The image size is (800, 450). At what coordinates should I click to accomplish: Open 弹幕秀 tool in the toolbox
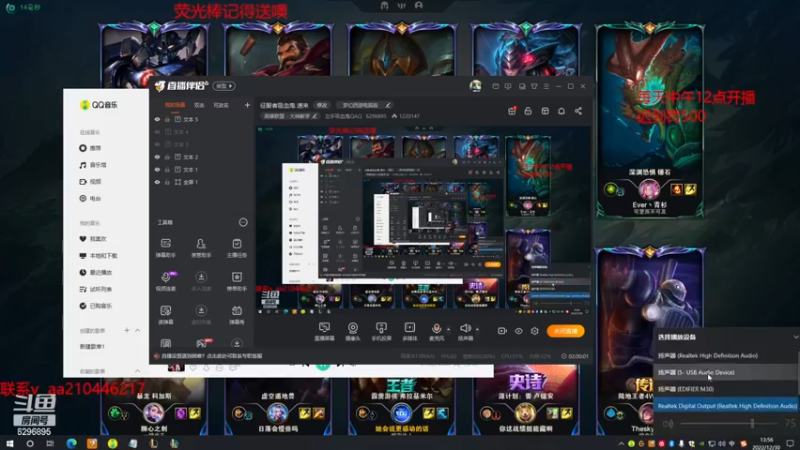point(237,315)
